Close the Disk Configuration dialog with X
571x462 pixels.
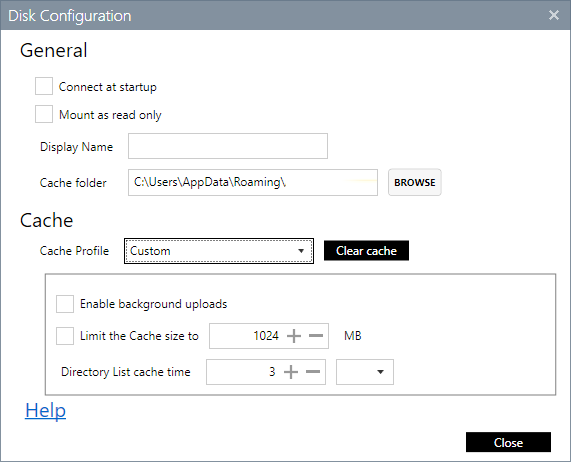point(554,15)
